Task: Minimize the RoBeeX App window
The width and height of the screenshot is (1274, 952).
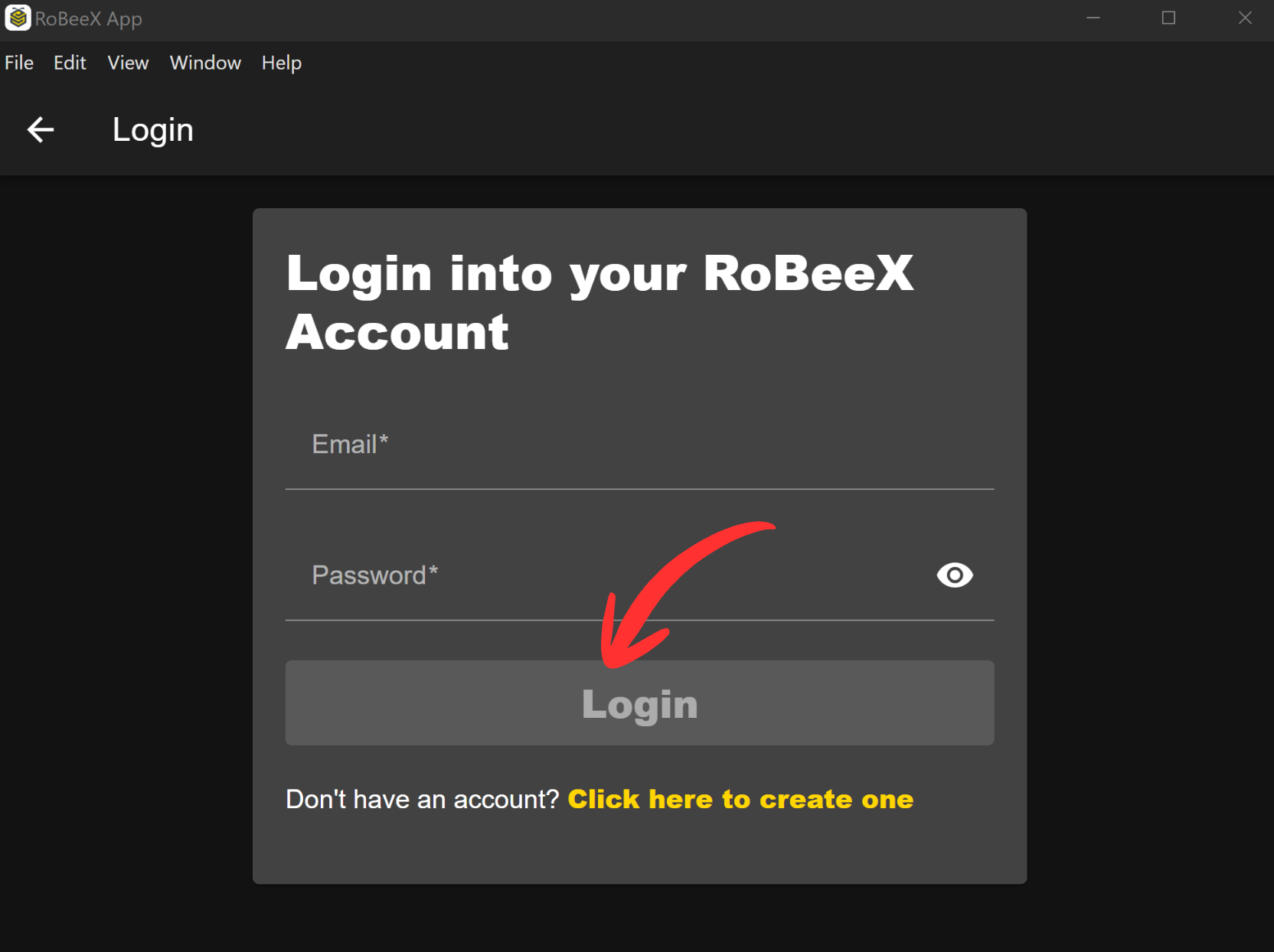Action: 1093,18
